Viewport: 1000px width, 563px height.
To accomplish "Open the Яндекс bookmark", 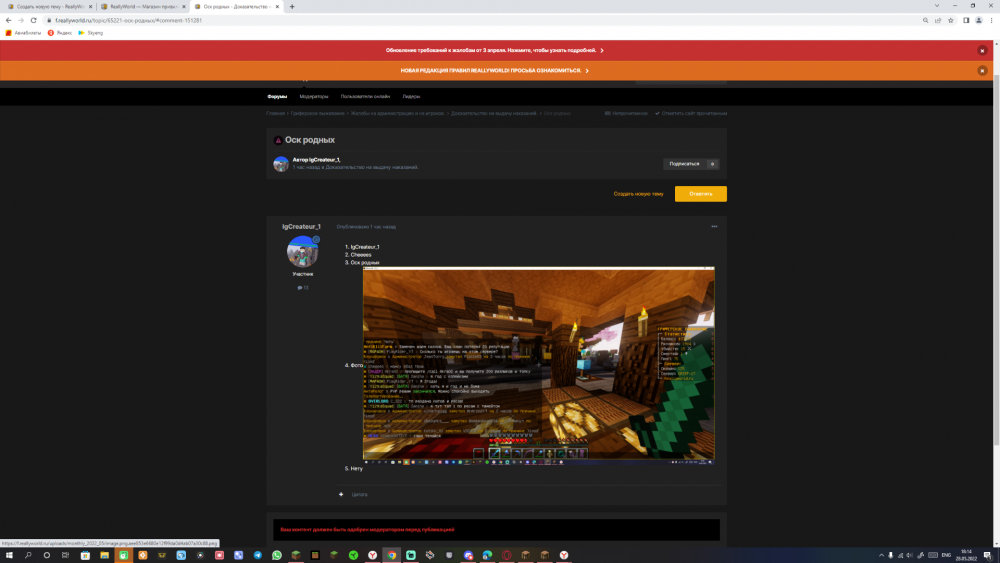I will tap(59, 33).
